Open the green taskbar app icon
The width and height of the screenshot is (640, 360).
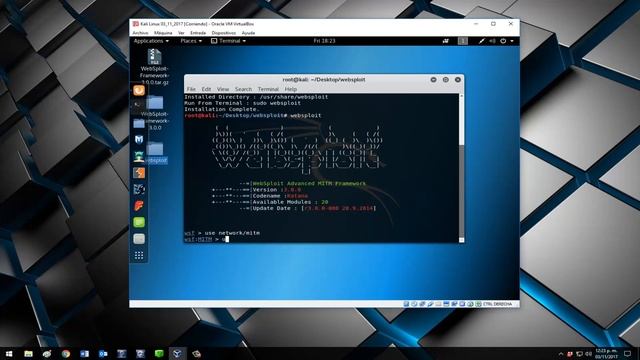[x=159, y=353]
